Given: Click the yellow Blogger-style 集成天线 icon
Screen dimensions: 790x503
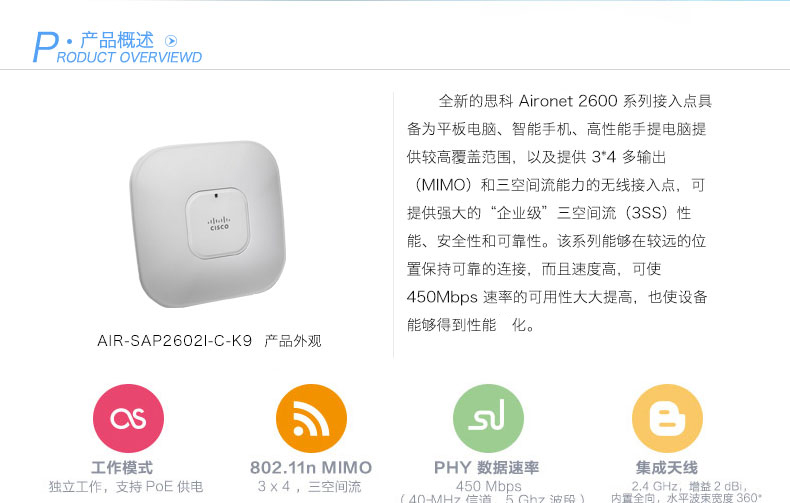Looking at the screenshot, I should coord(667,418).
